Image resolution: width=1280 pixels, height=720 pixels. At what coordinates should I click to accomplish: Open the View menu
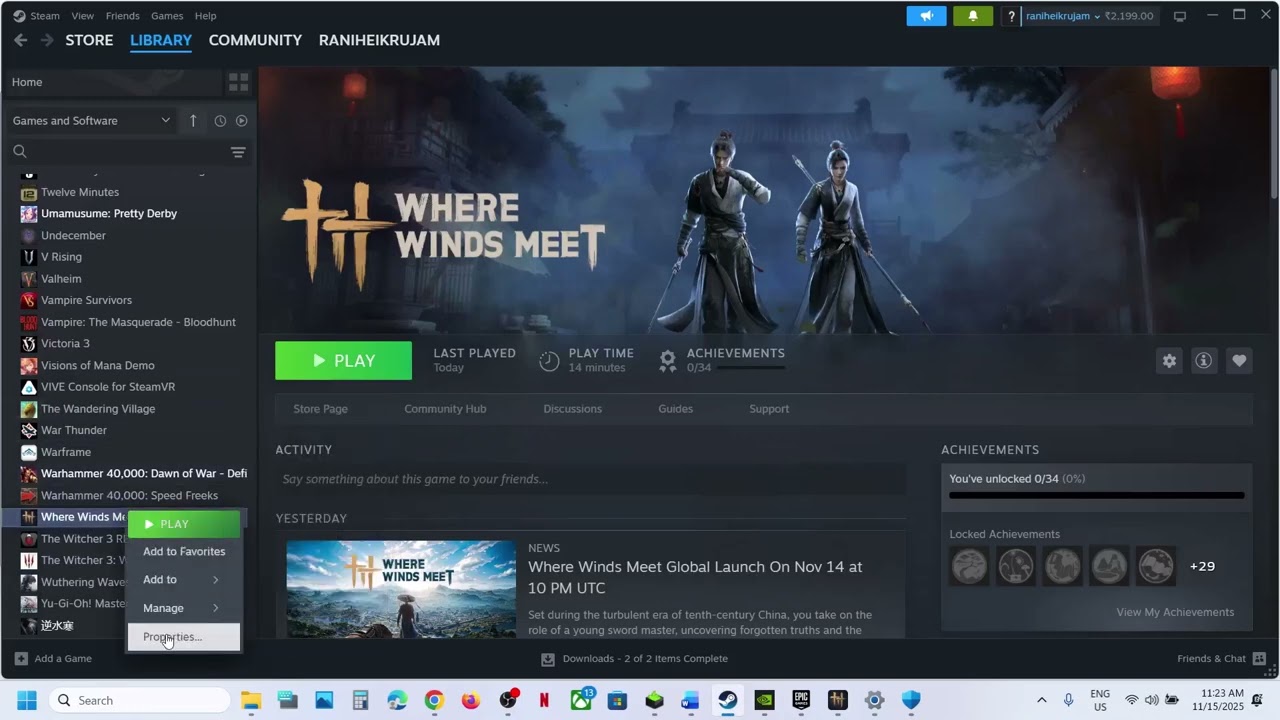click(83, 16)
